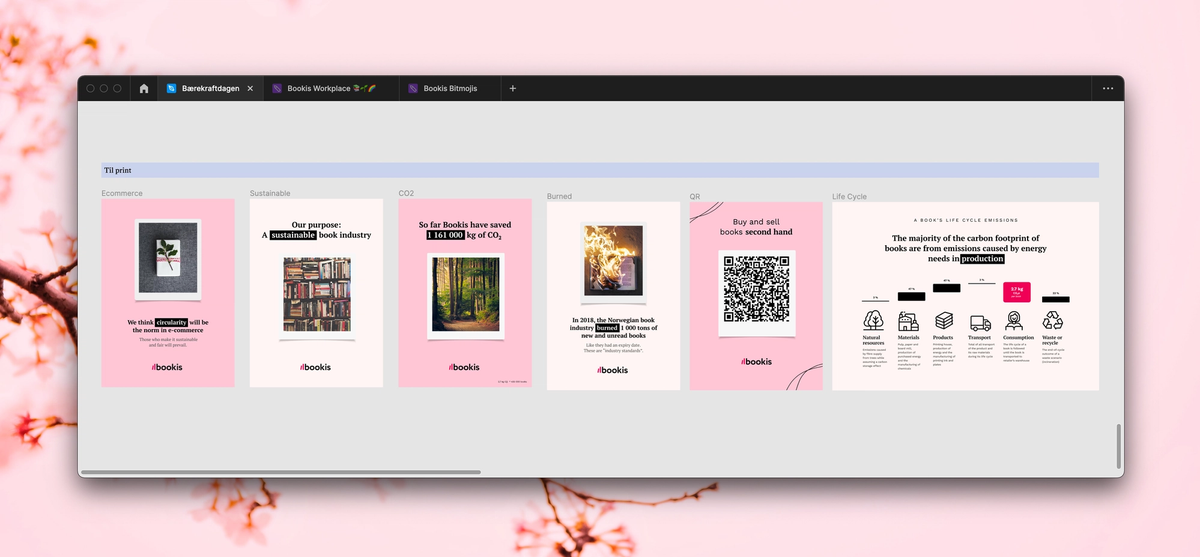Click the Our purpose: heading text
The height and width of the screenshot is (557, 1200).
click(316, 225)
